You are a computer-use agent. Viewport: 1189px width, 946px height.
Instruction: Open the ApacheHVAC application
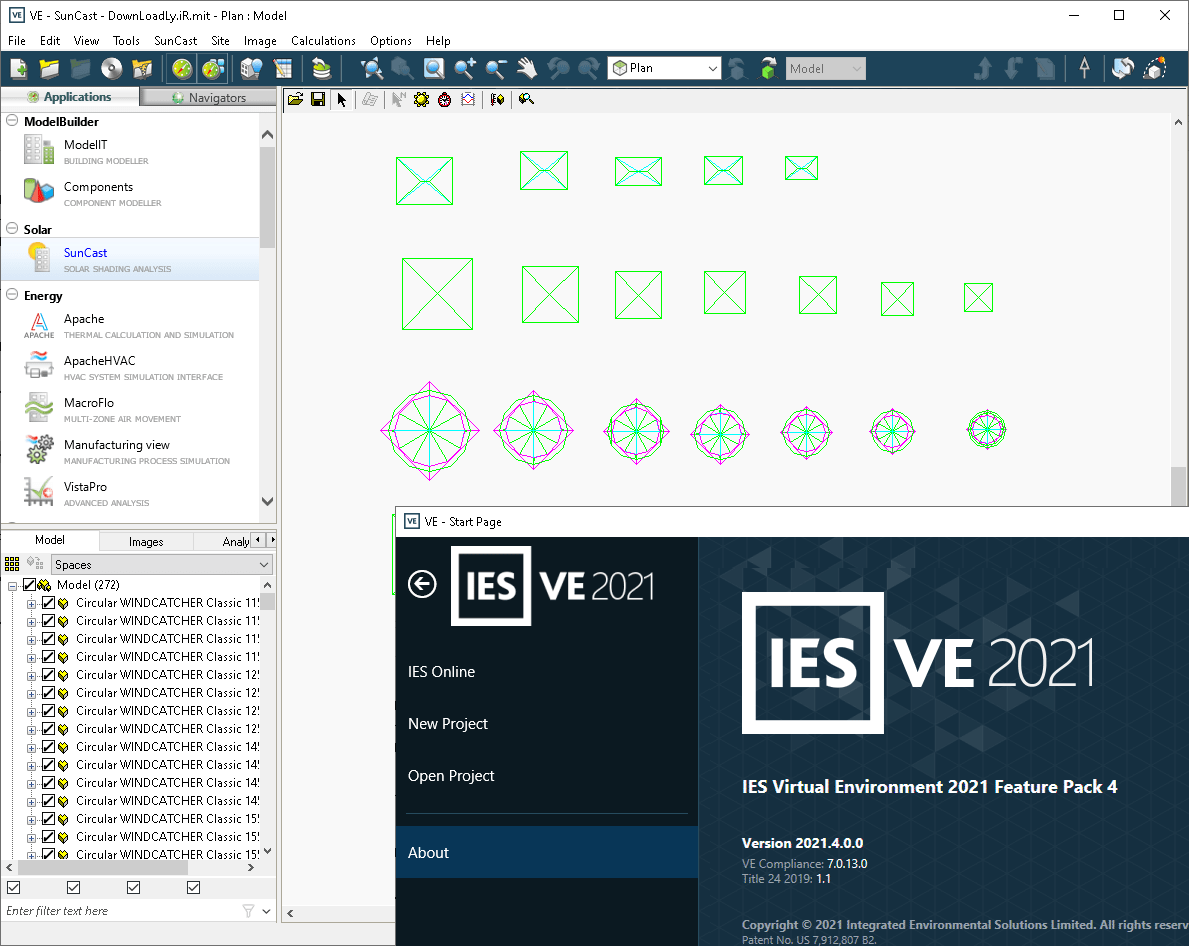(x=129, y=367)
